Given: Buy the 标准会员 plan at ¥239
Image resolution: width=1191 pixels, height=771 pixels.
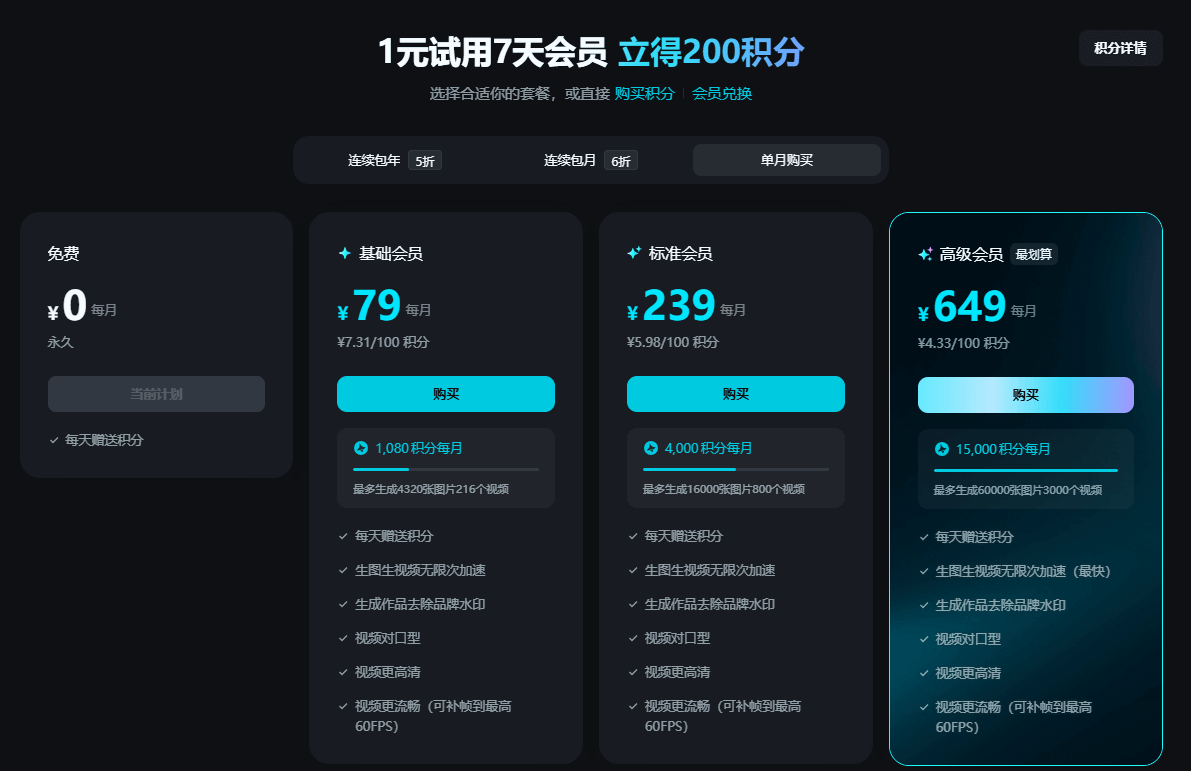Looking at the screenshot, I should tap(735, 394).
